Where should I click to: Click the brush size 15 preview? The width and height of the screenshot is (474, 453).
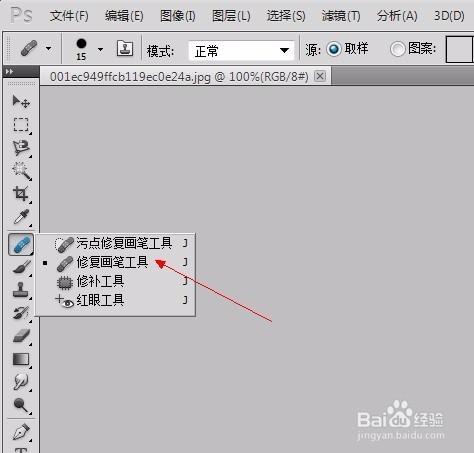click(x=81, y=49)
